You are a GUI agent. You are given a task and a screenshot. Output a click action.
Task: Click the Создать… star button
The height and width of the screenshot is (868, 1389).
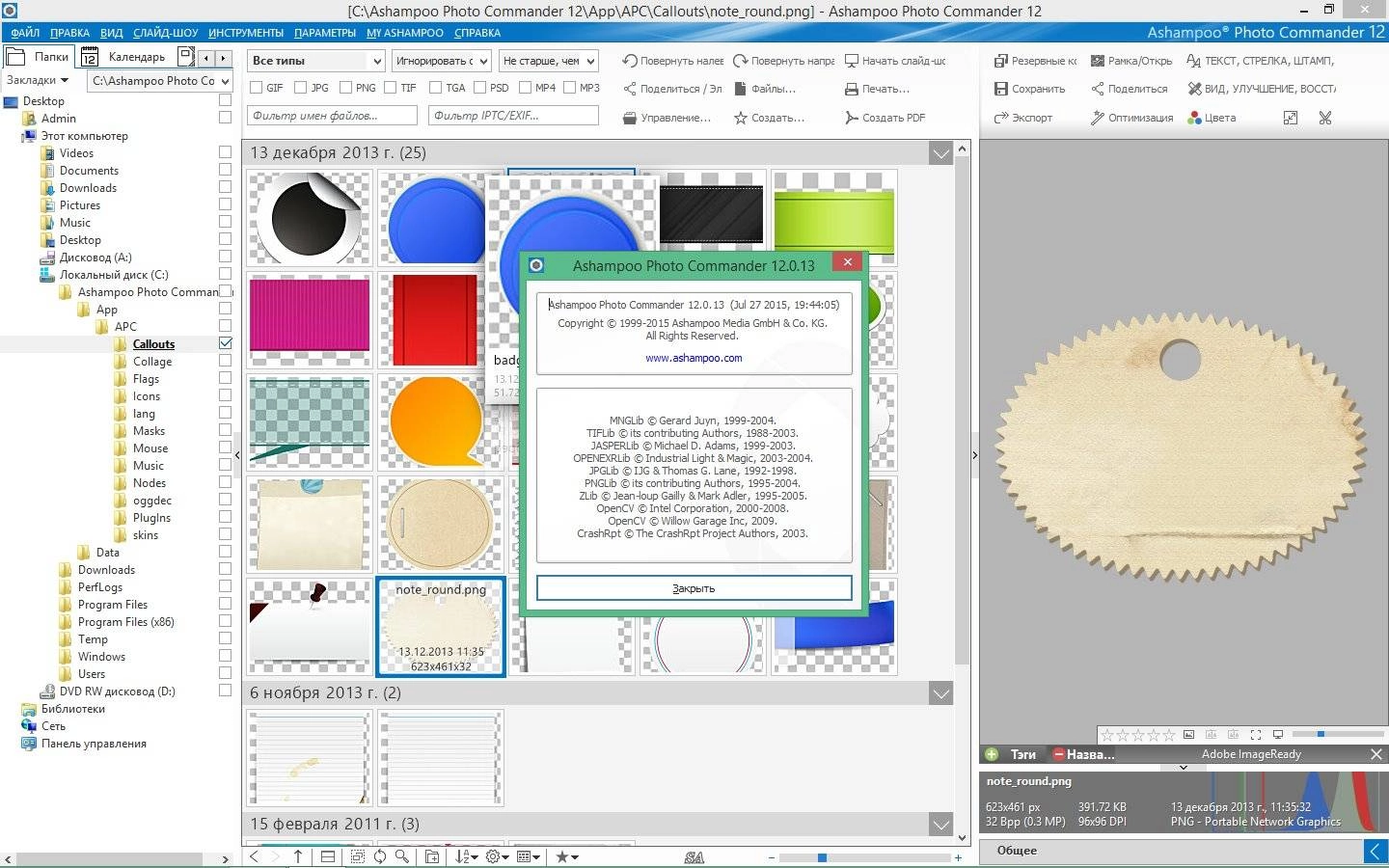[769, 118]
